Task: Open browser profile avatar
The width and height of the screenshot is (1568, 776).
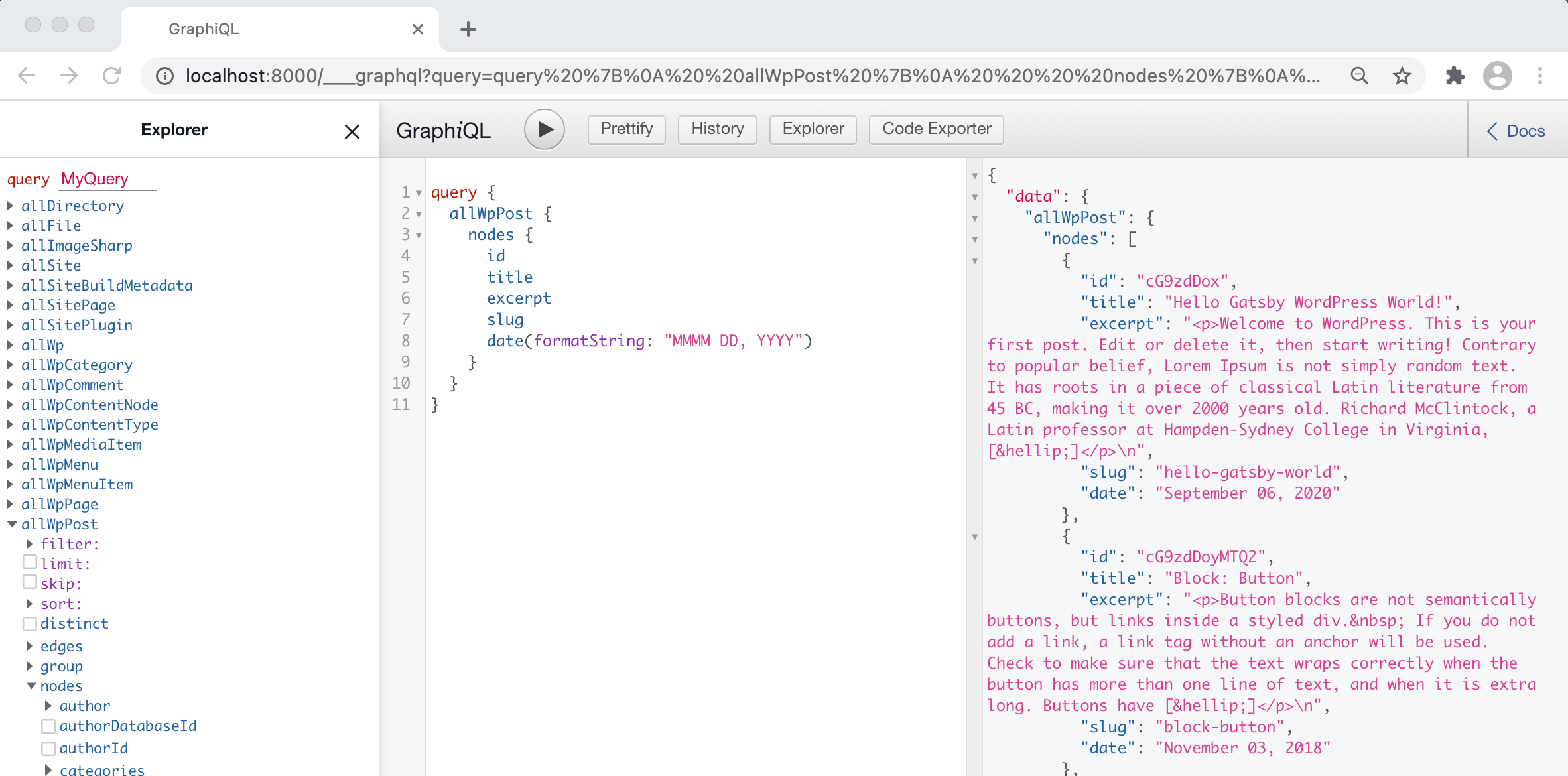Action: tap(1497, 76)
